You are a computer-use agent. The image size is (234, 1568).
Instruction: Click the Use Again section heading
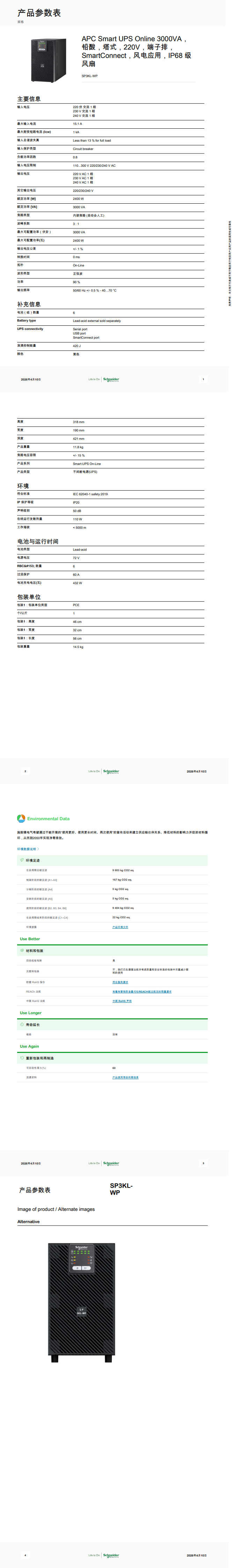(29, 1046)
